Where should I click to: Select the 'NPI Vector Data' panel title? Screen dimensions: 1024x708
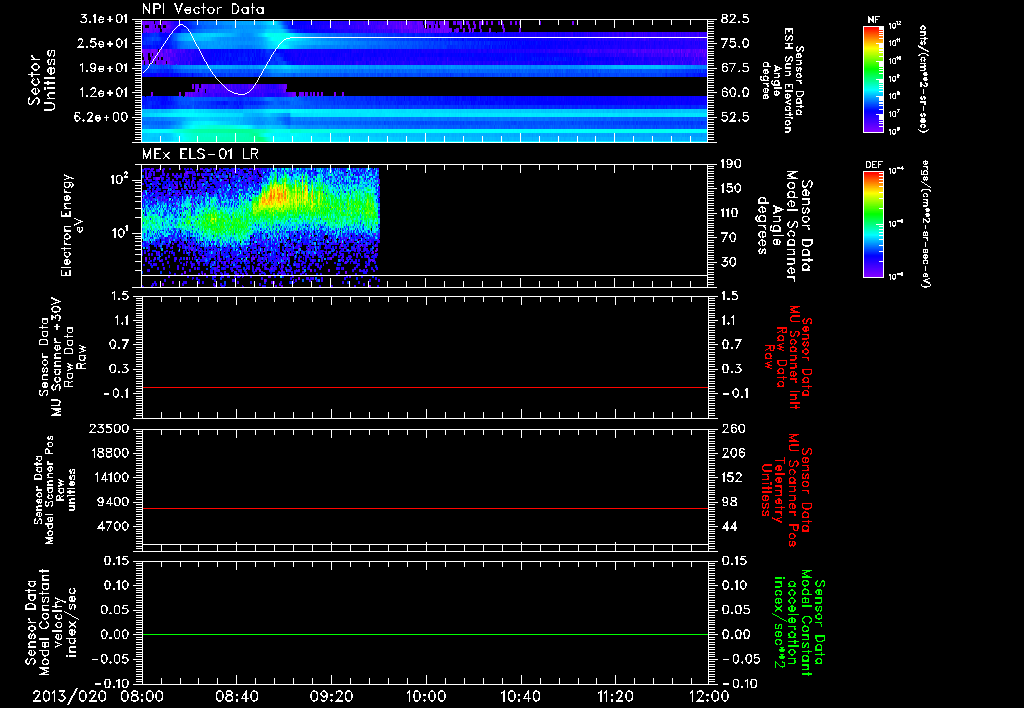(203, 9)
